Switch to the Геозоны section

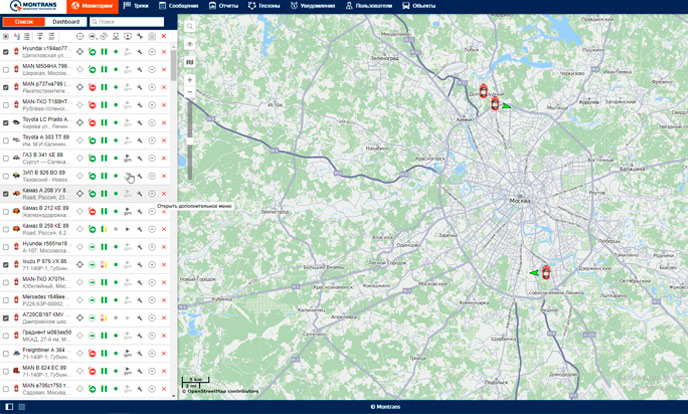point(264,6)
